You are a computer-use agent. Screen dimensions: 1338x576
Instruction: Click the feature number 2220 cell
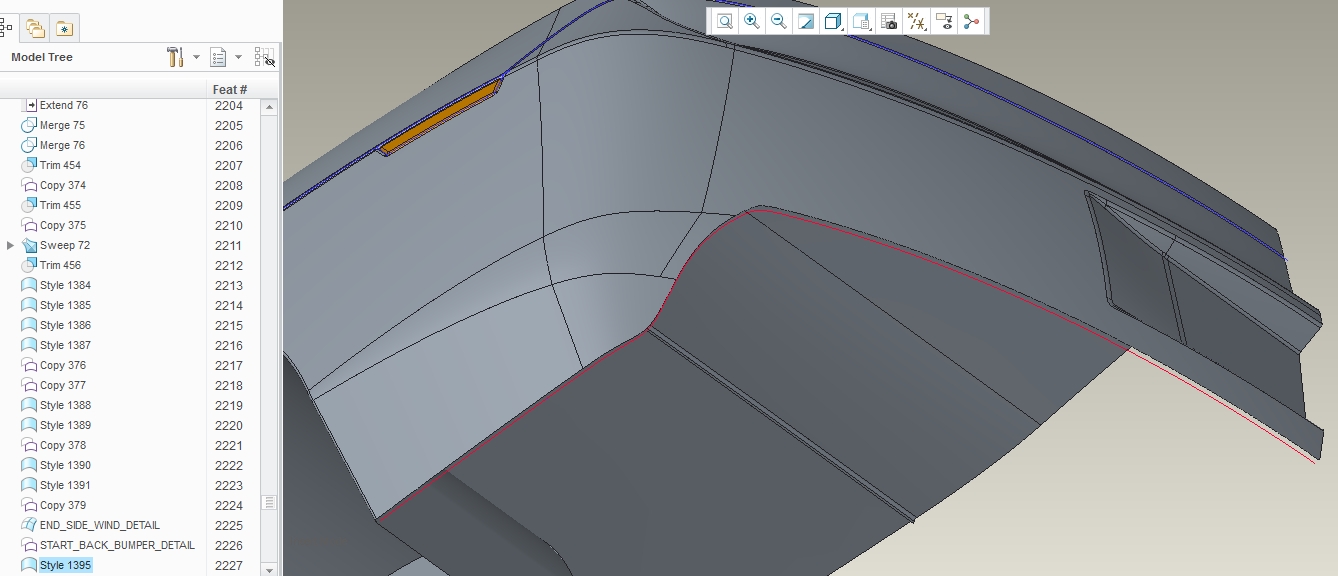[x=229, y=425]
